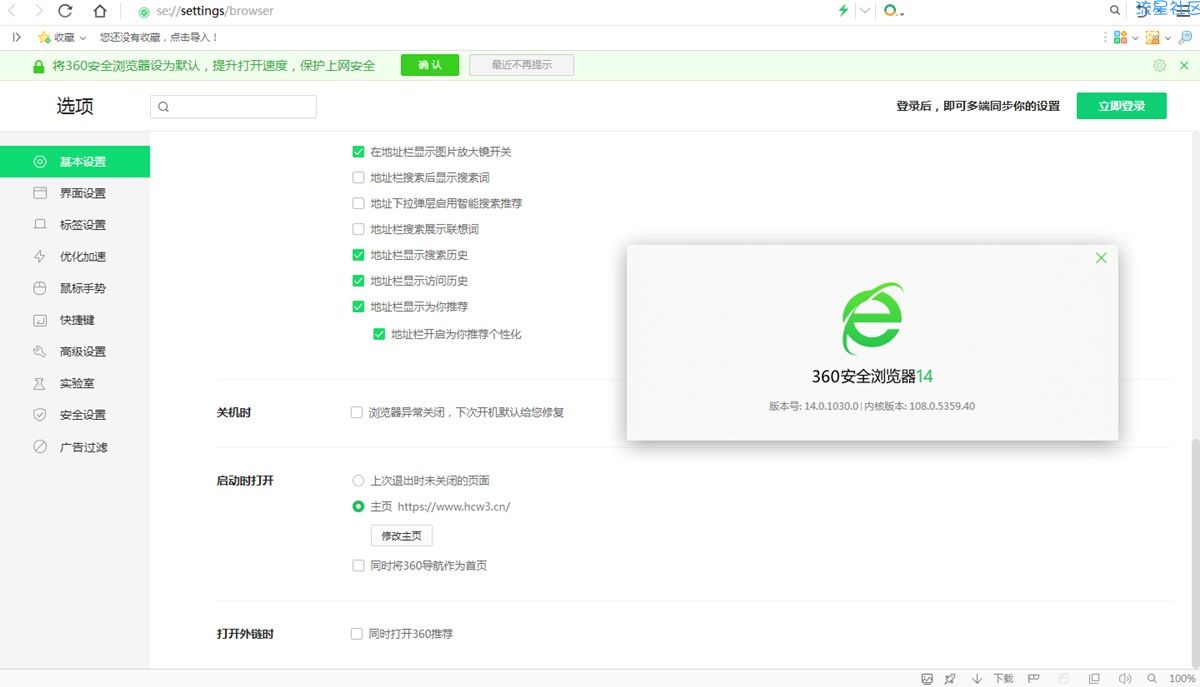Select 基本设置 in the sidebar
1200x687 pixels.
pos(75,161)
